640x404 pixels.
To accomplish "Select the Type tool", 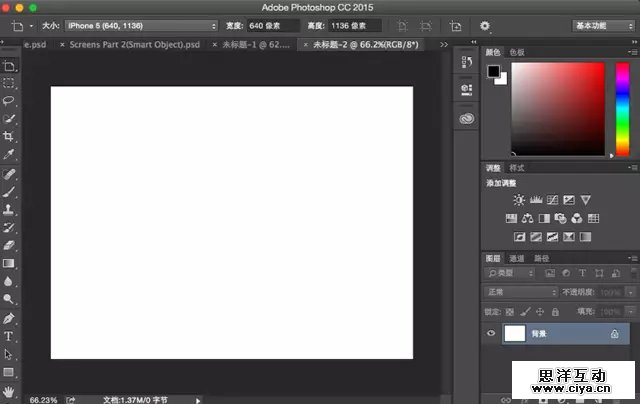I will 9,336.
